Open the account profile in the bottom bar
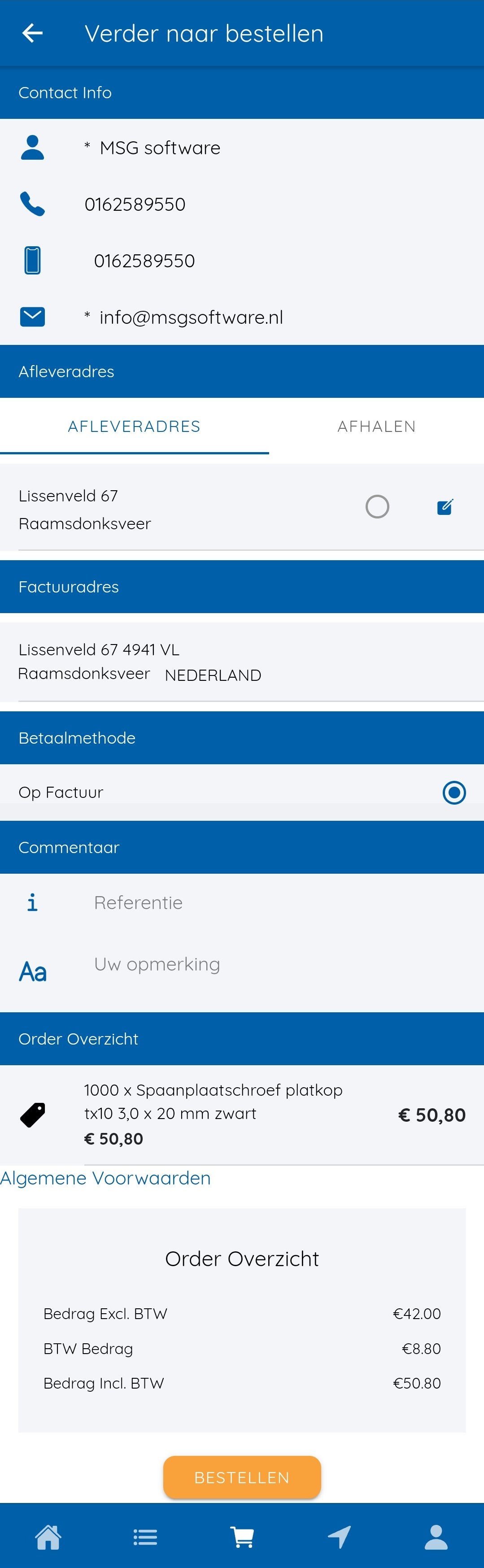 (x=436, y=1537)
